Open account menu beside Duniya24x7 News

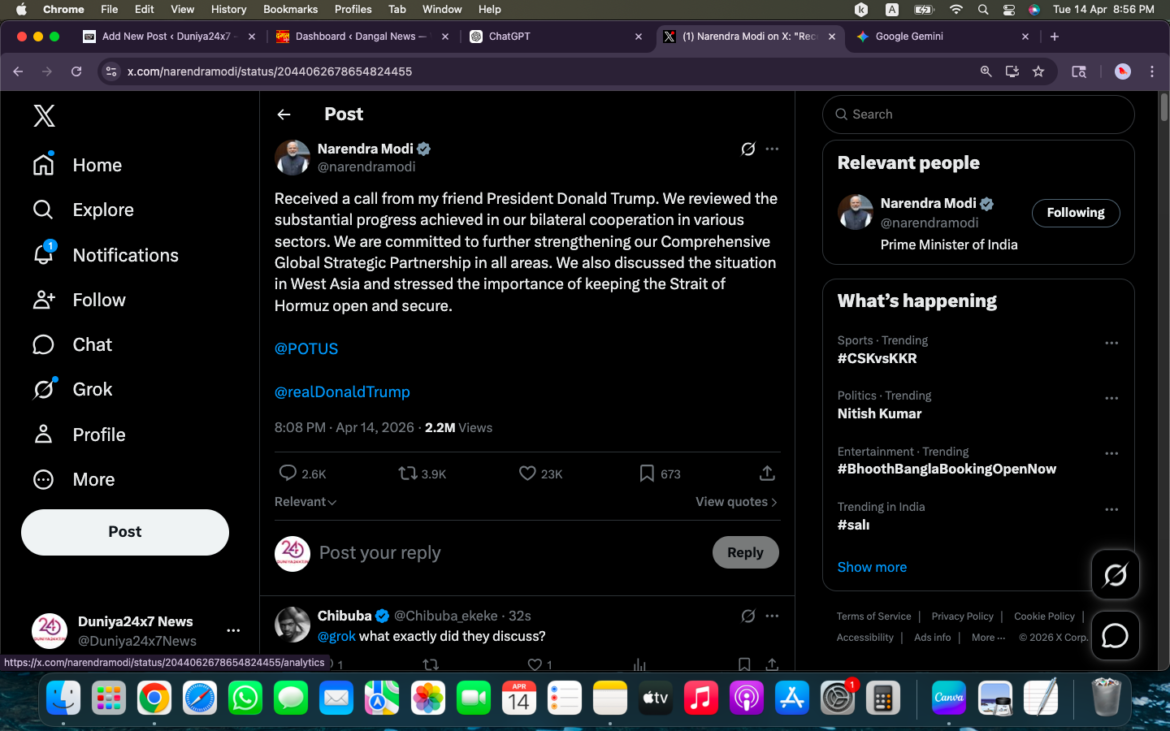[233, 630]
